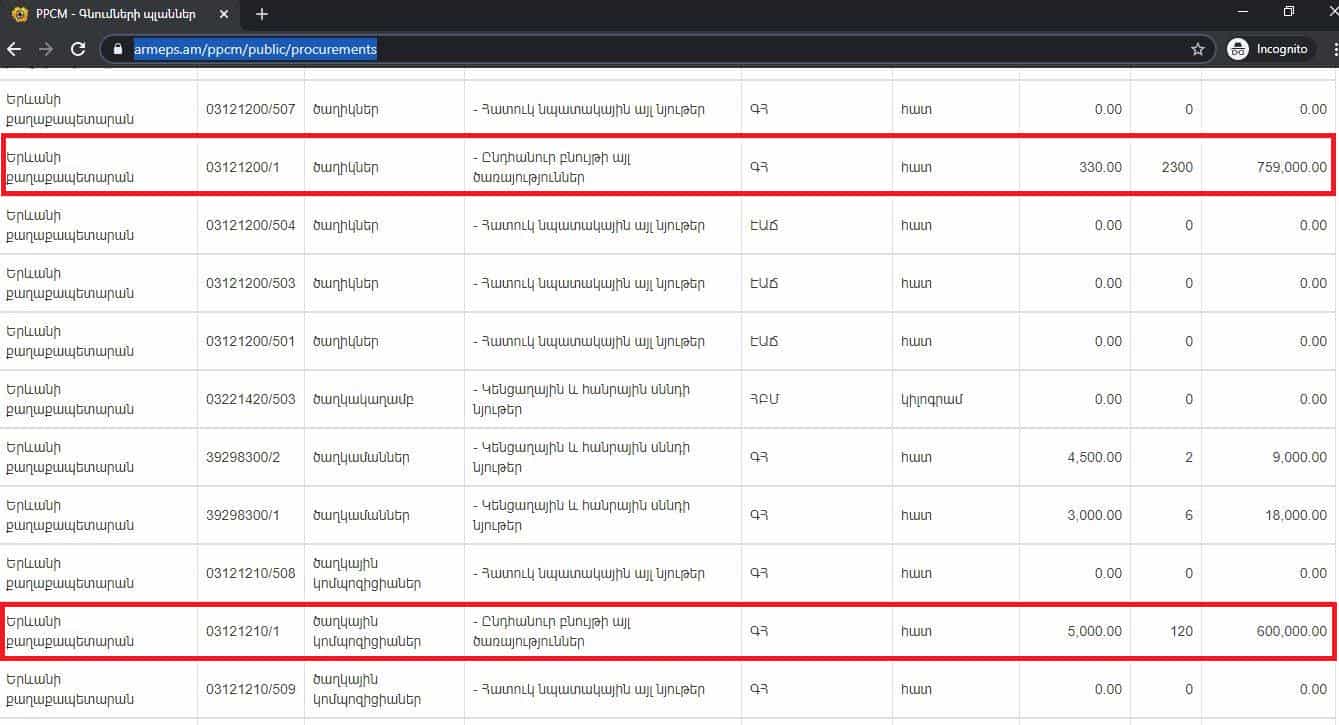Image resolution: width=1339 pixels, height=725 pixels.
Task: Open site info via padlock icon
Action: pos(118,49)
